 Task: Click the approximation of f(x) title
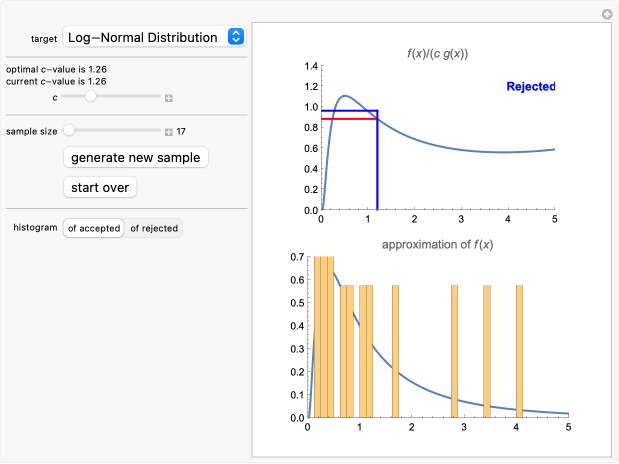[438, 244]
